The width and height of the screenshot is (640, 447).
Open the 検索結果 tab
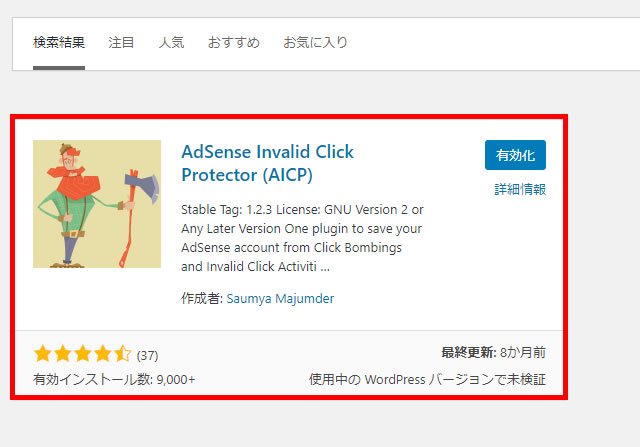(x=59, y=42)
